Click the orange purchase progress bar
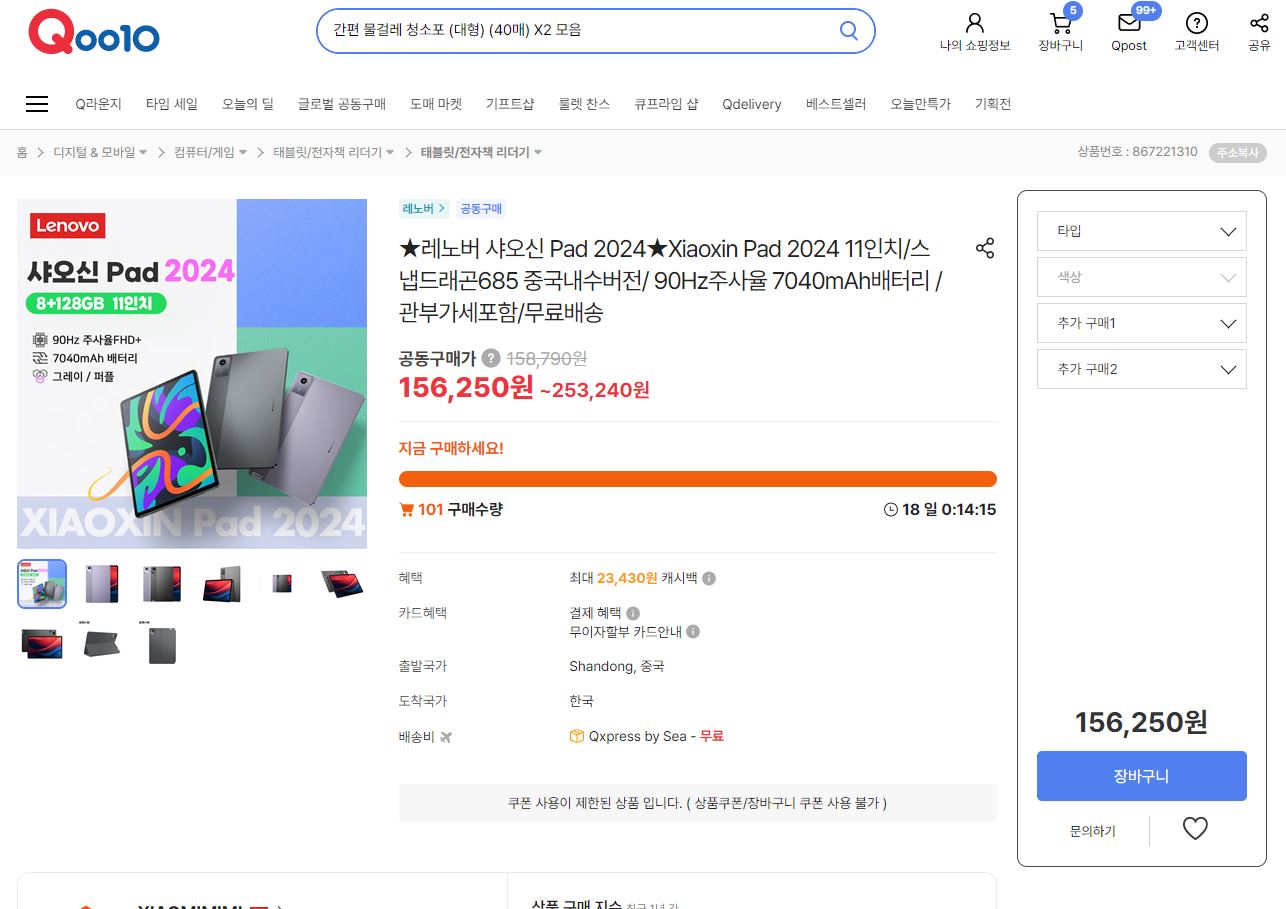 [698, 479]
